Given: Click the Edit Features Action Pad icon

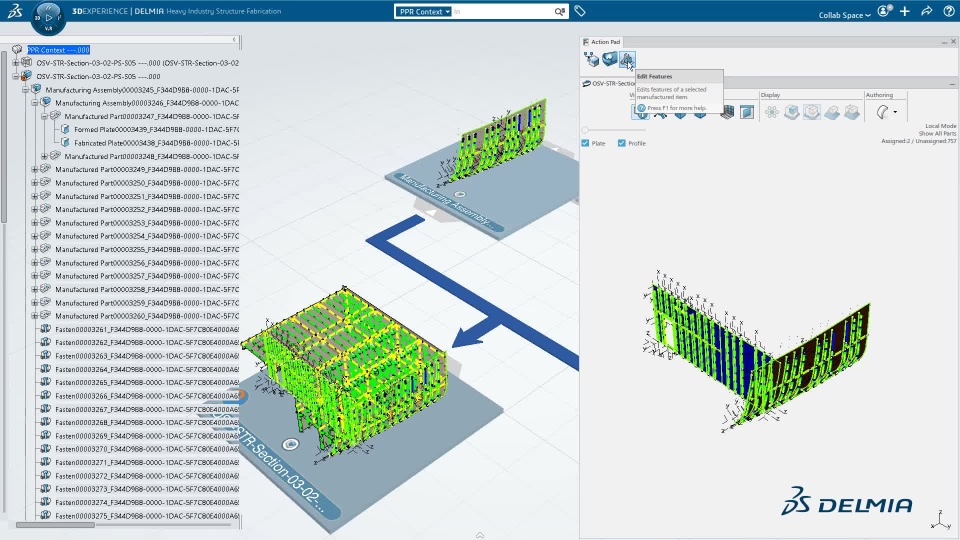Looking at the screenshot, I should (627, 59).
